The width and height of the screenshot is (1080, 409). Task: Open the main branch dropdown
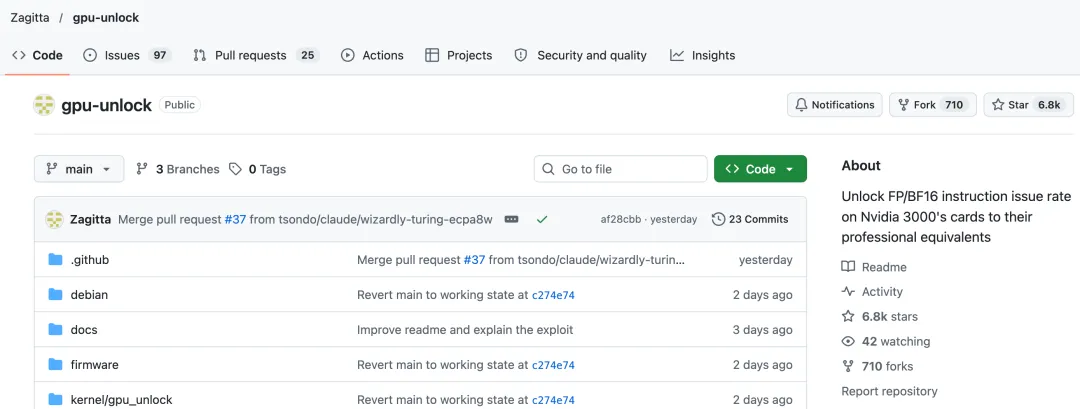coord(79,169)
